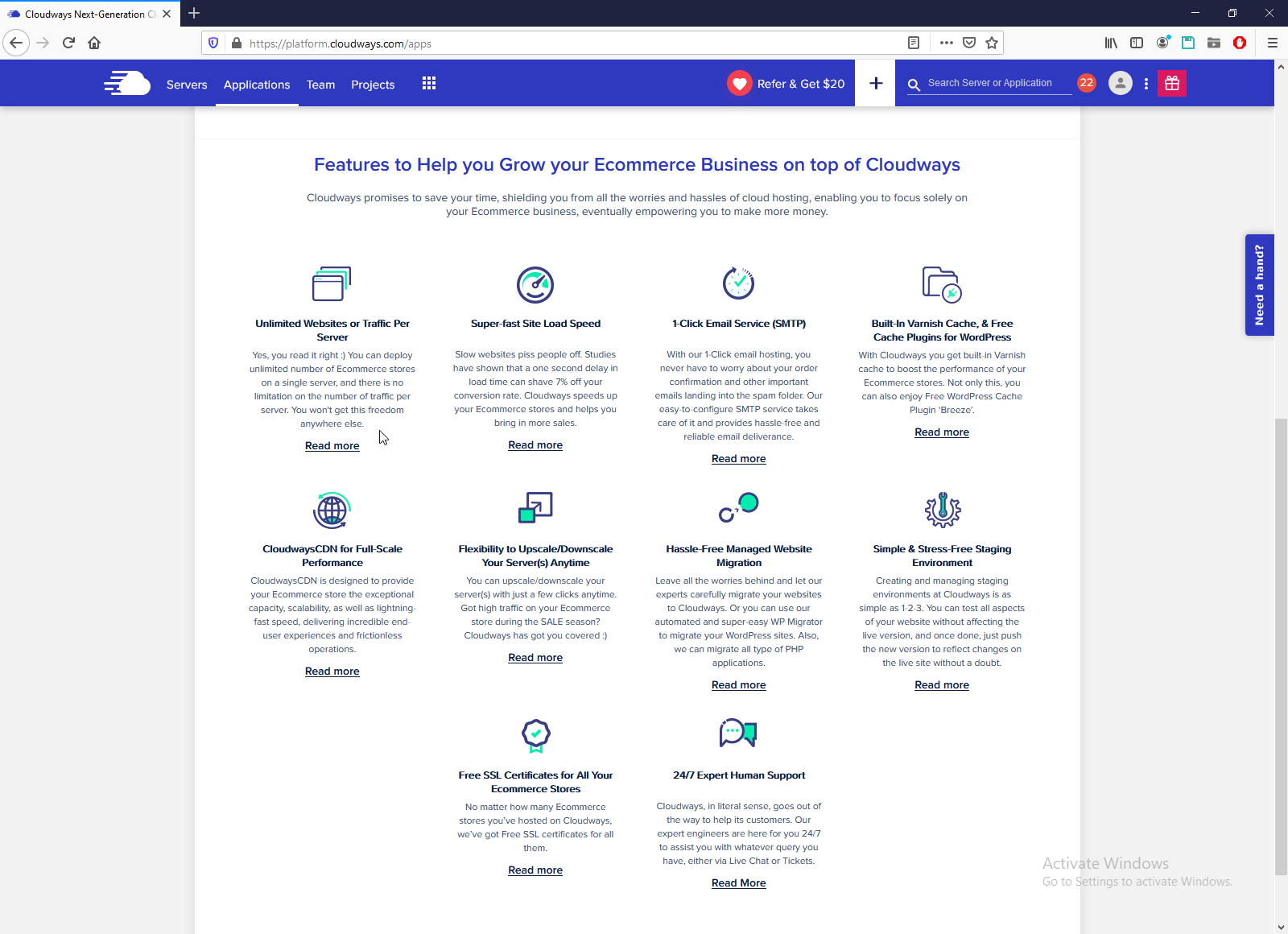Click the browser address bar URL

point(341,43)
